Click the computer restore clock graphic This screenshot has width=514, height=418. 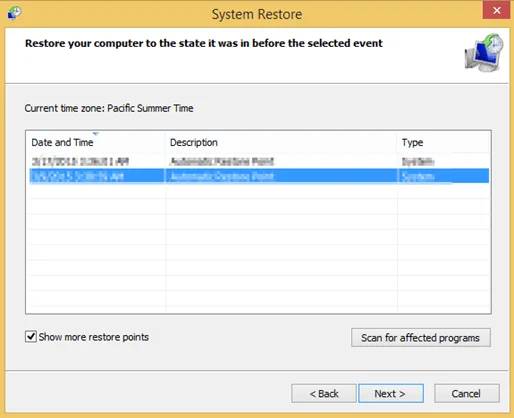(x=484, y=52)
